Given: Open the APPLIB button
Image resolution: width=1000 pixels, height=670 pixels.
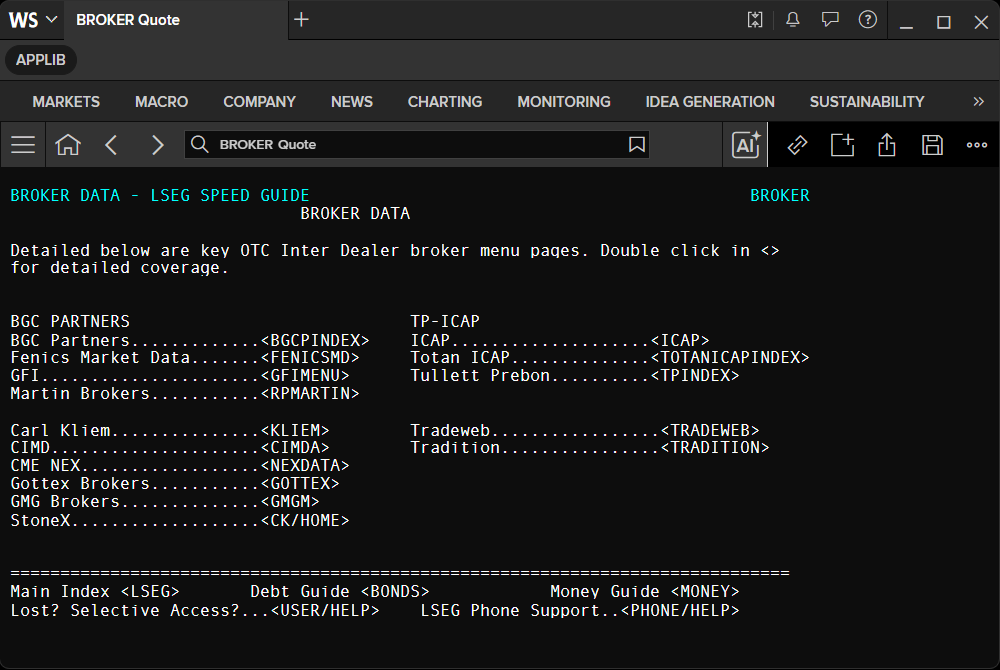Looking at the screenshot, I should coord(41,60).
